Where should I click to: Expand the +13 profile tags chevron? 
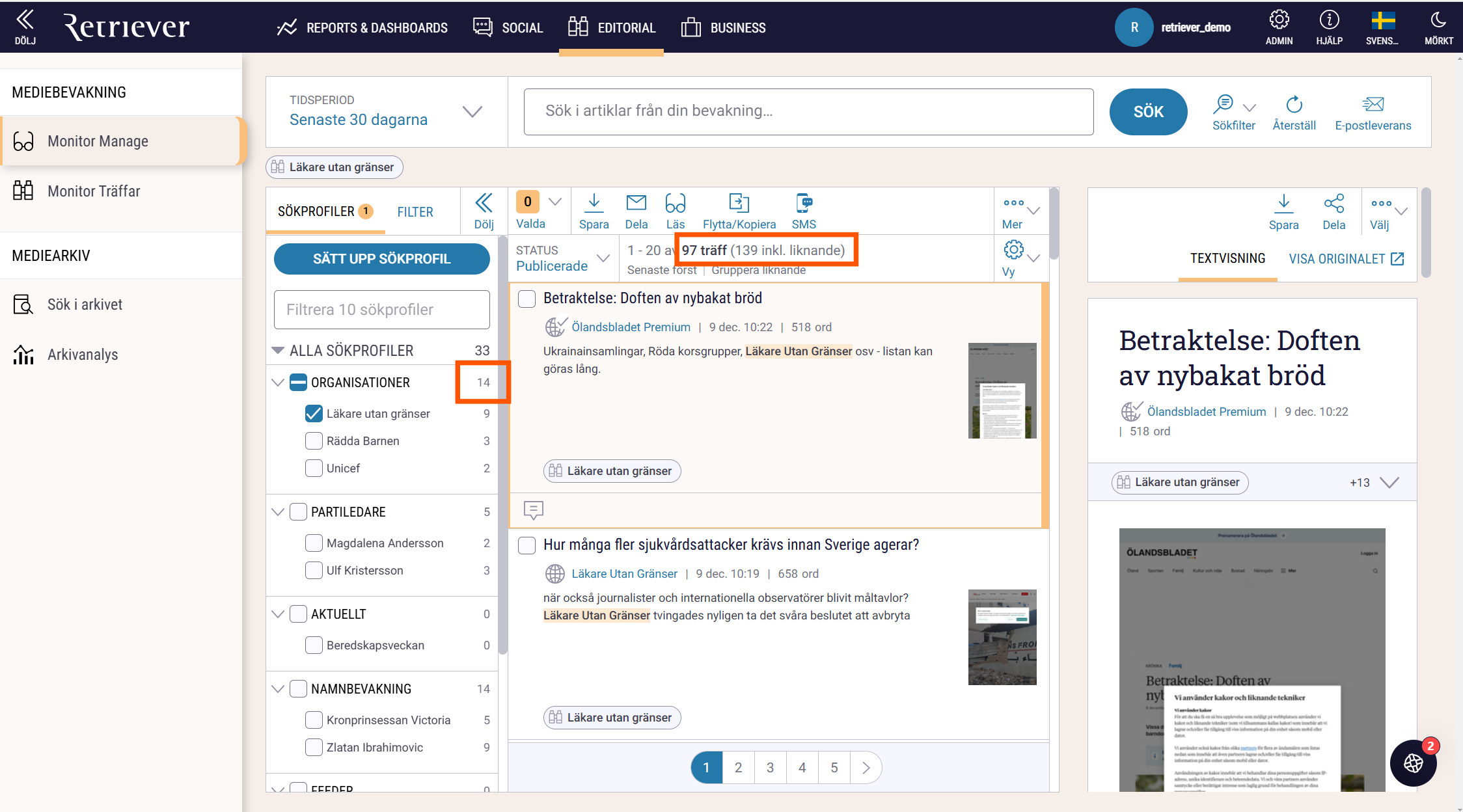point(1389,482)
